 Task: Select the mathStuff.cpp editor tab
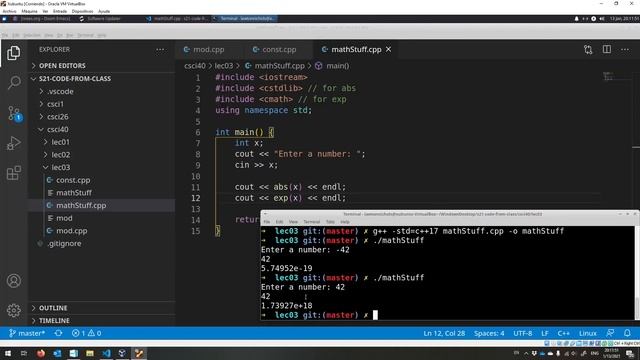(356, 49)
